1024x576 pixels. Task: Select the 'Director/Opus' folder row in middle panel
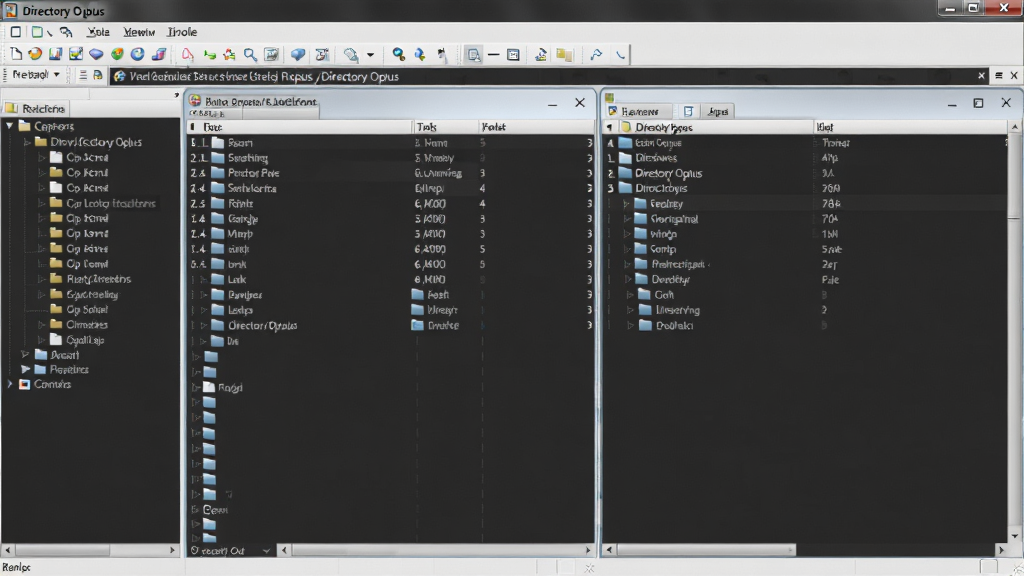point(390,325)
